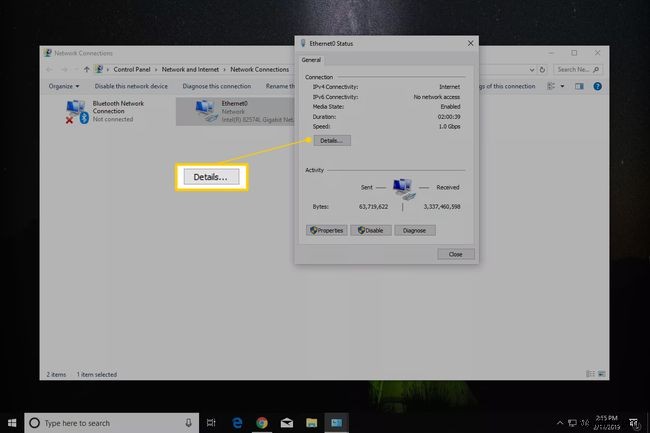Switch to details view in status bar

(590, 374)
